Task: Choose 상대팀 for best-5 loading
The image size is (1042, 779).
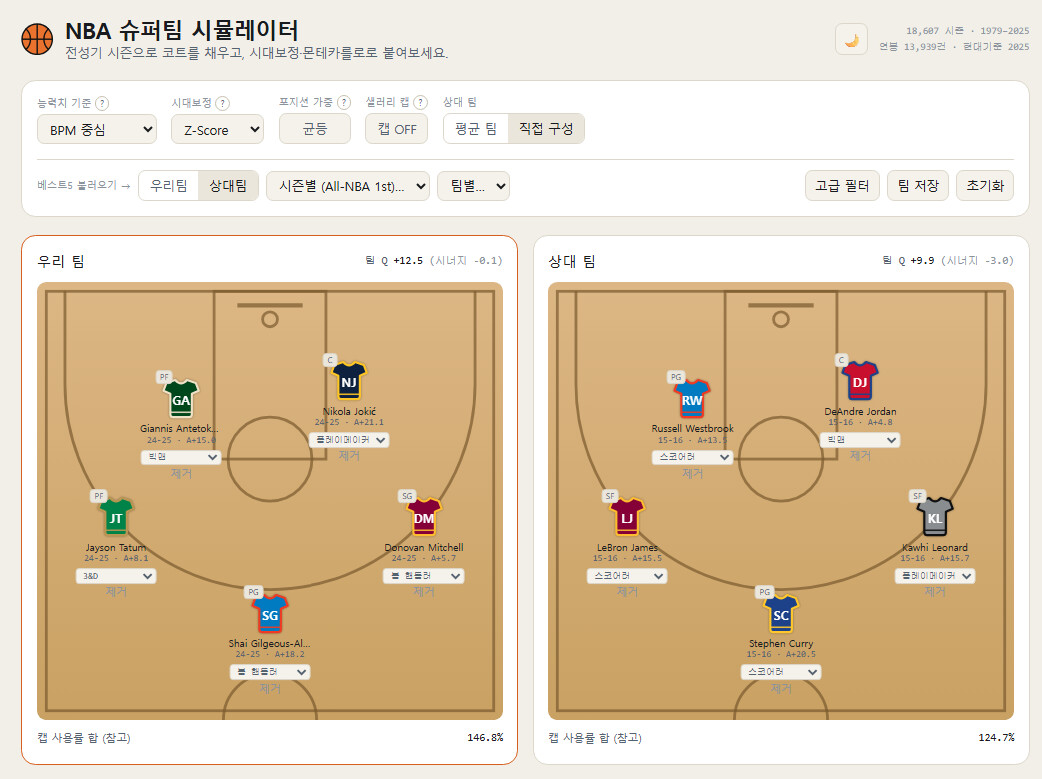Action: tap(228, 185)
